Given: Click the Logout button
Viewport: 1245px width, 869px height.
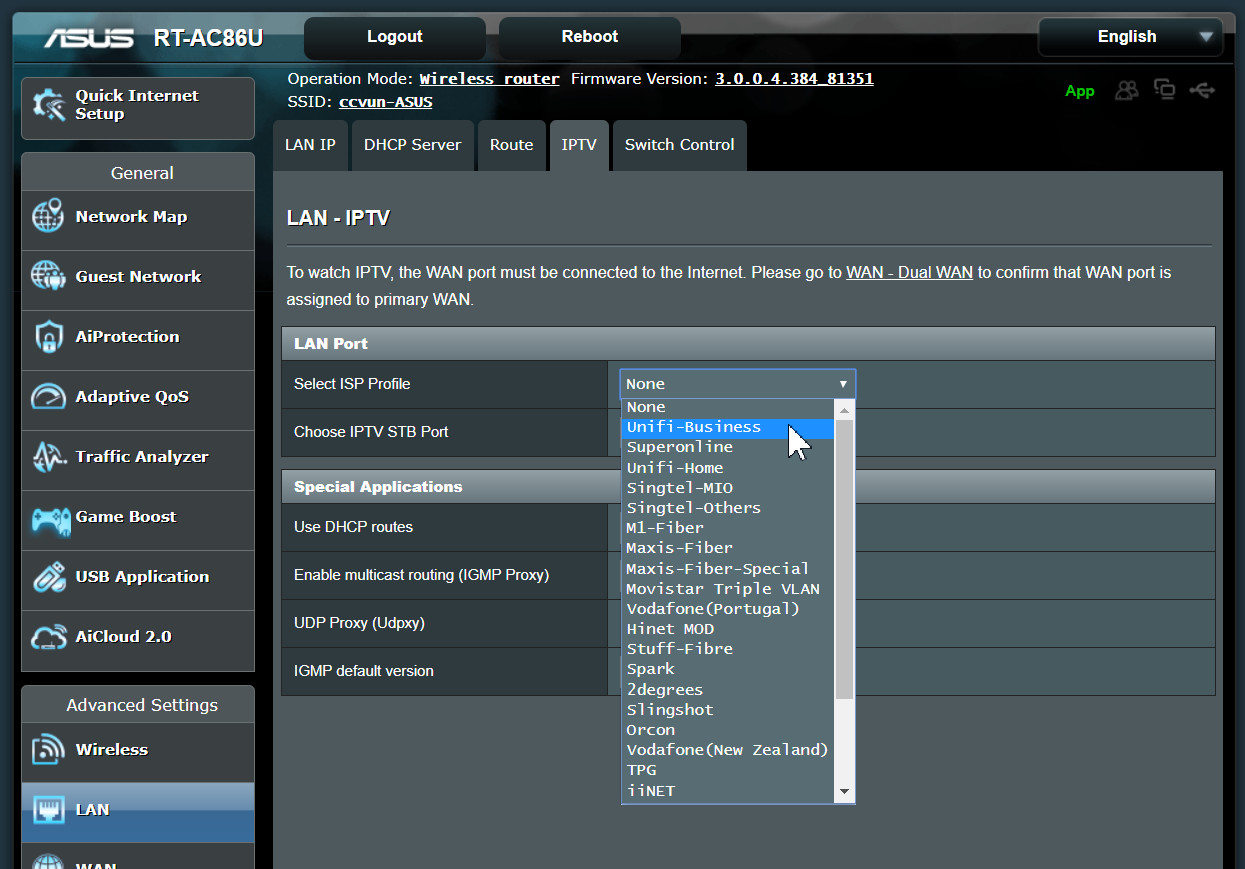Looking at the screenshot, I should (x=395, y=37).
